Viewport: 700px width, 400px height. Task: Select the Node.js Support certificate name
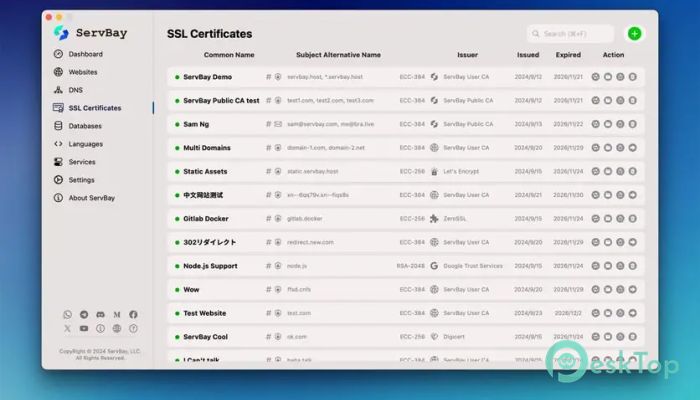[210, 266]
